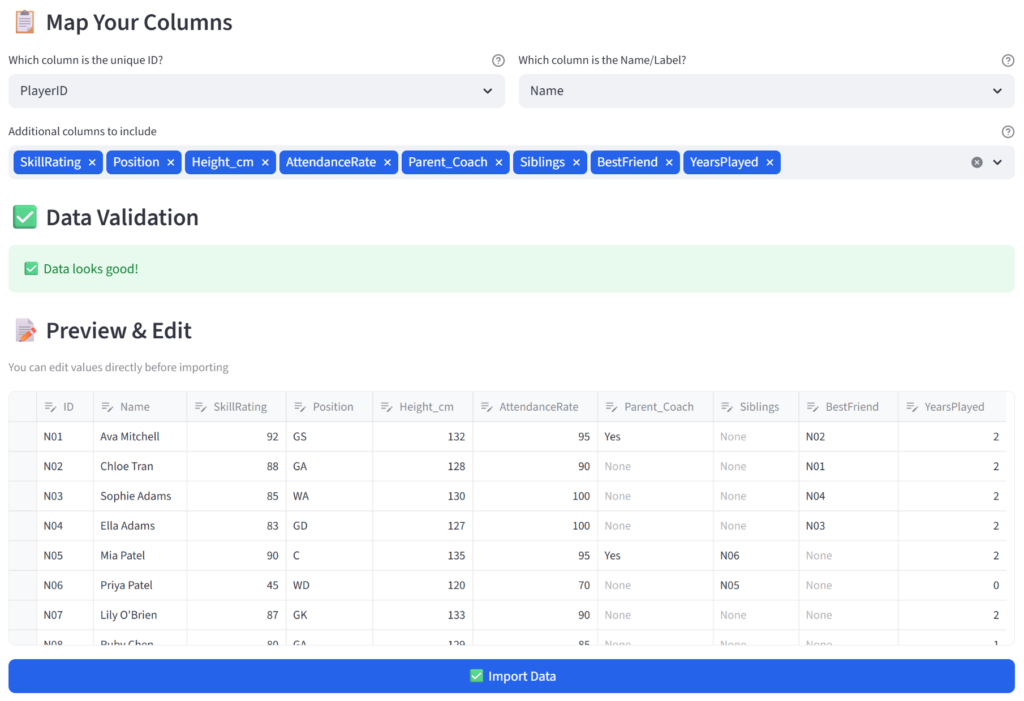Click help icon for unique ID column
The height and width of the screenshot is (701, 1024).
[498, 60]
